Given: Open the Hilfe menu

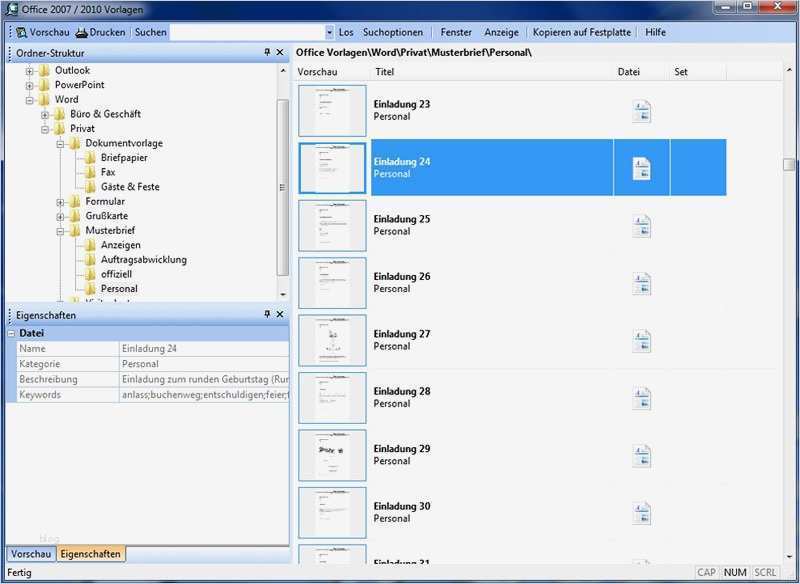Looking at the screenshot, I should click(655, 32).
